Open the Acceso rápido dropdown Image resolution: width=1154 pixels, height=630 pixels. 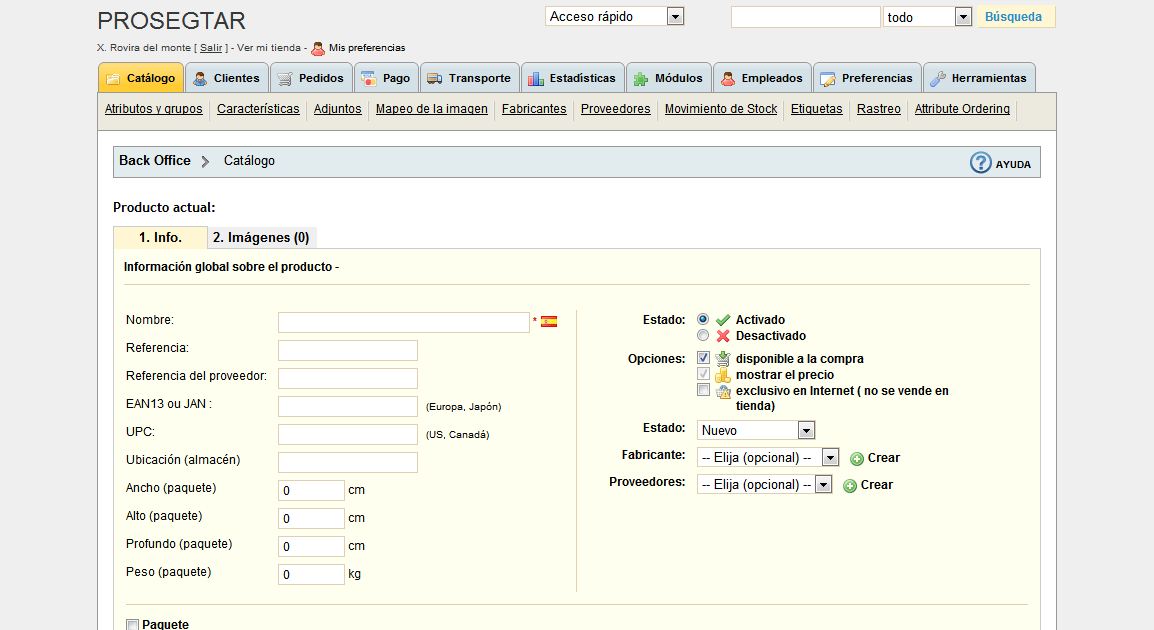click(x=615, y=16)
